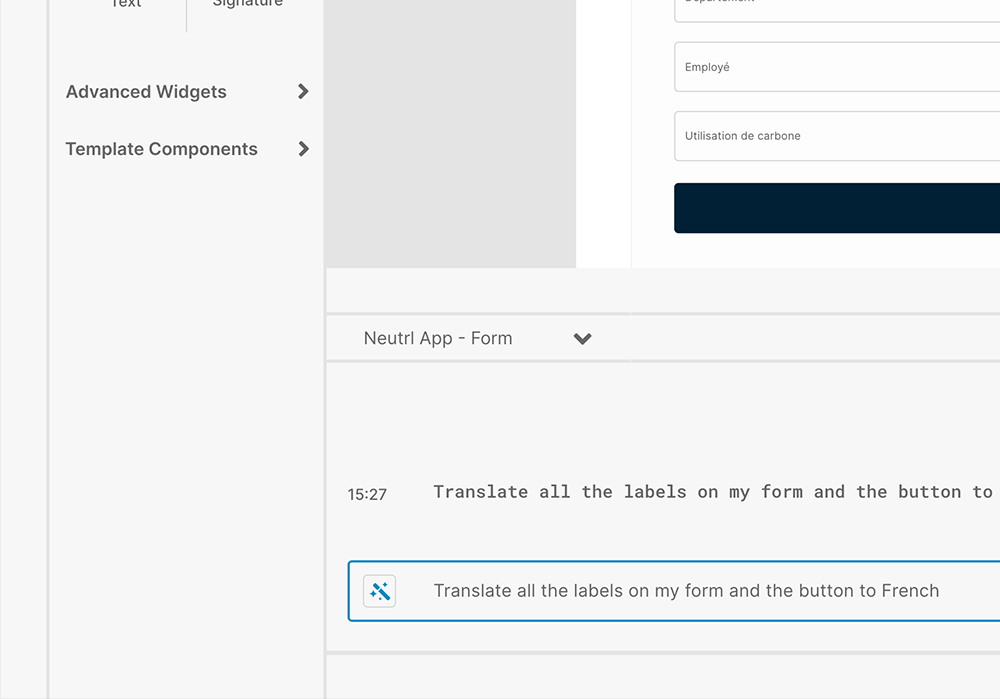Click the Neutrl App - Form title
Viewport: 1000px width, 699px height.
coord(438,339)
